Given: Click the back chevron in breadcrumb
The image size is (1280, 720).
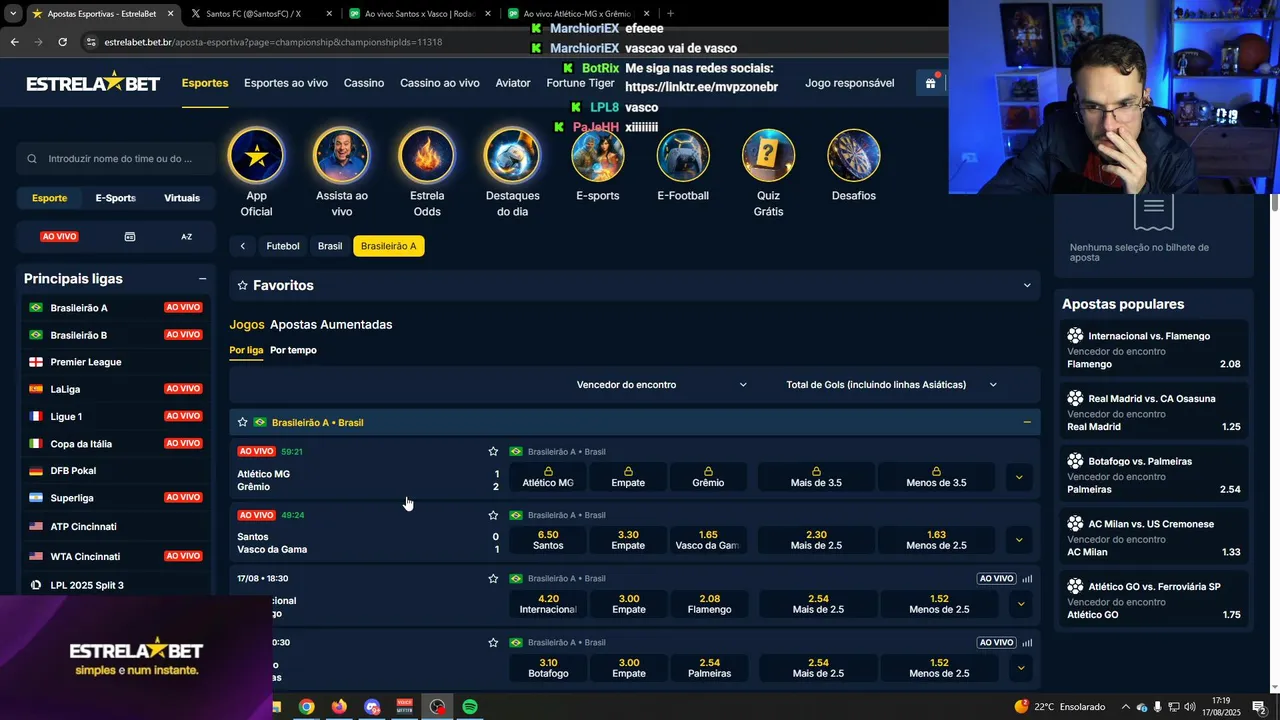Looking at the screenshot, I should pyautogui.click(x=242, y=246).
